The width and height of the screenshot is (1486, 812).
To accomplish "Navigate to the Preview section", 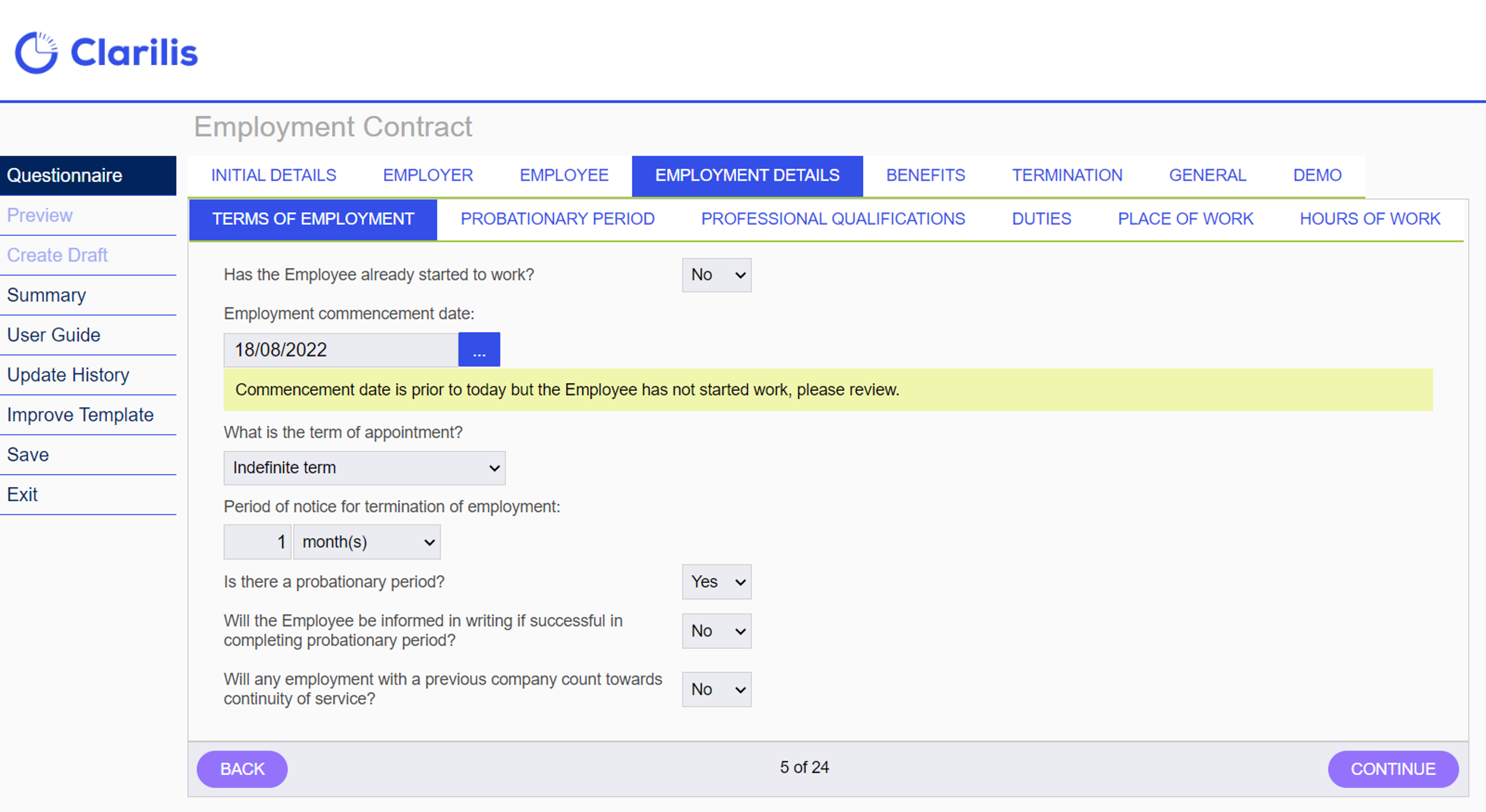I will [40, 215].
